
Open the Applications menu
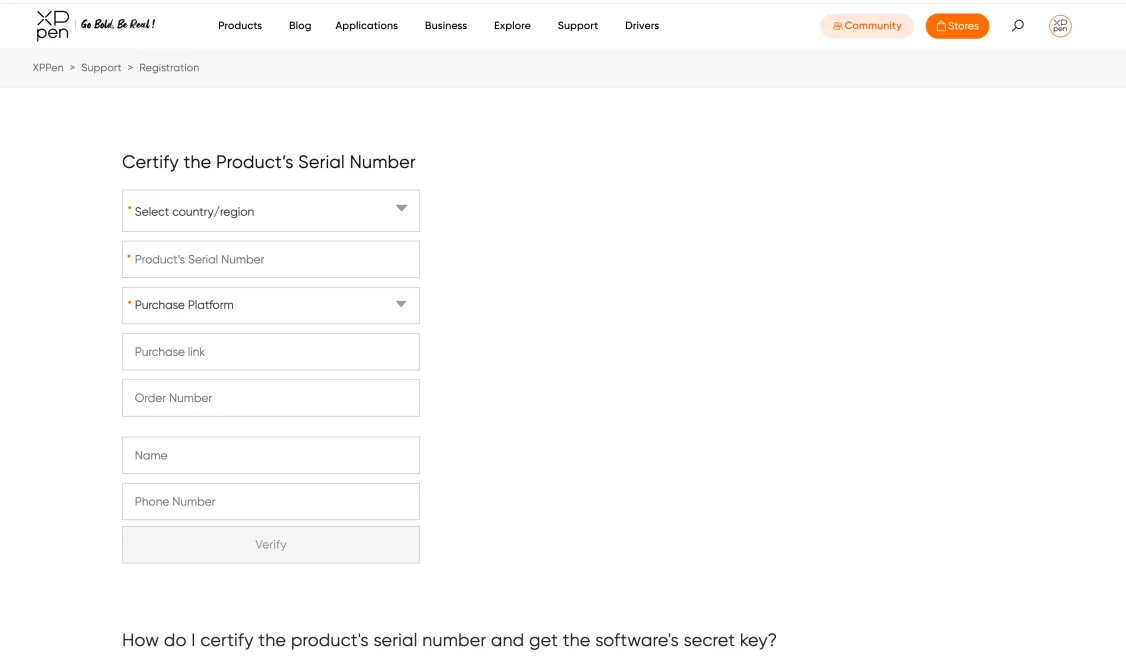tap(366, 26)
